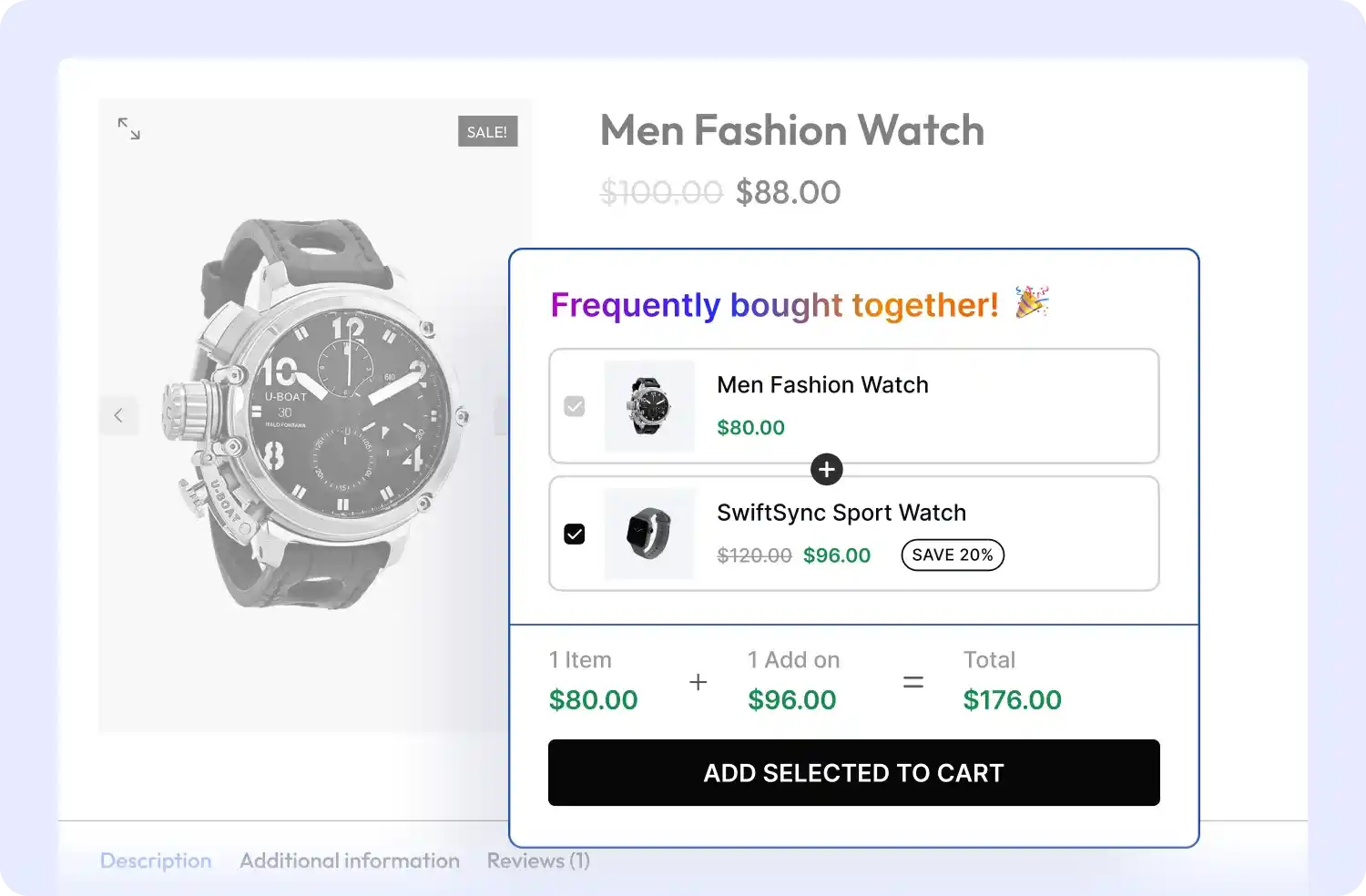Click the party popper emoji icon
This screenshot has width=1366, height=896.
coord(1033,302)
